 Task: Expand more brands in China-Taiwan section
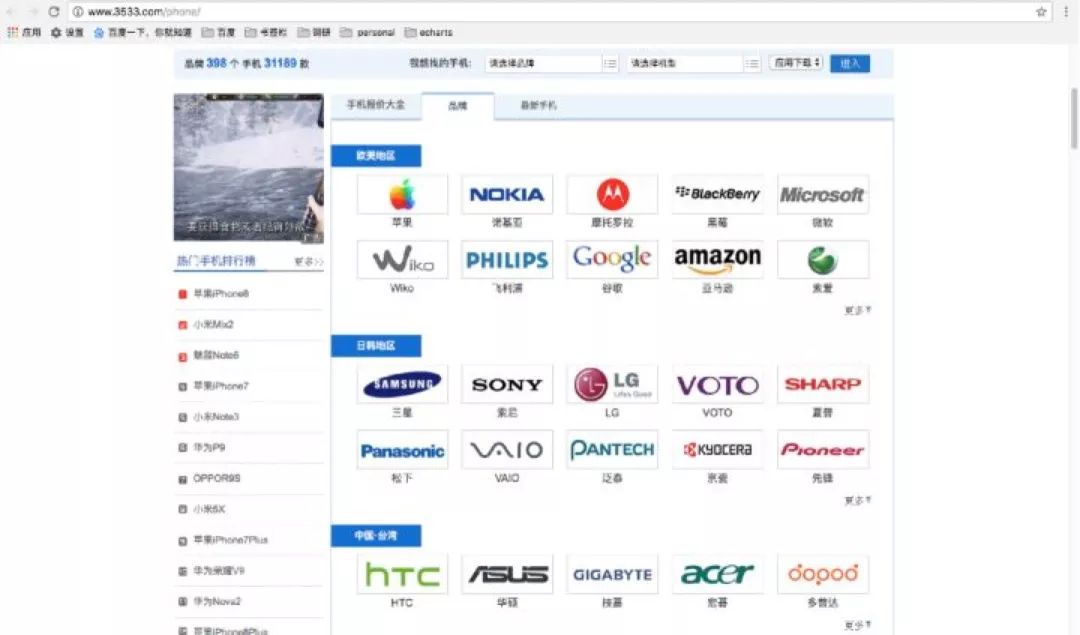pos(858,625)
